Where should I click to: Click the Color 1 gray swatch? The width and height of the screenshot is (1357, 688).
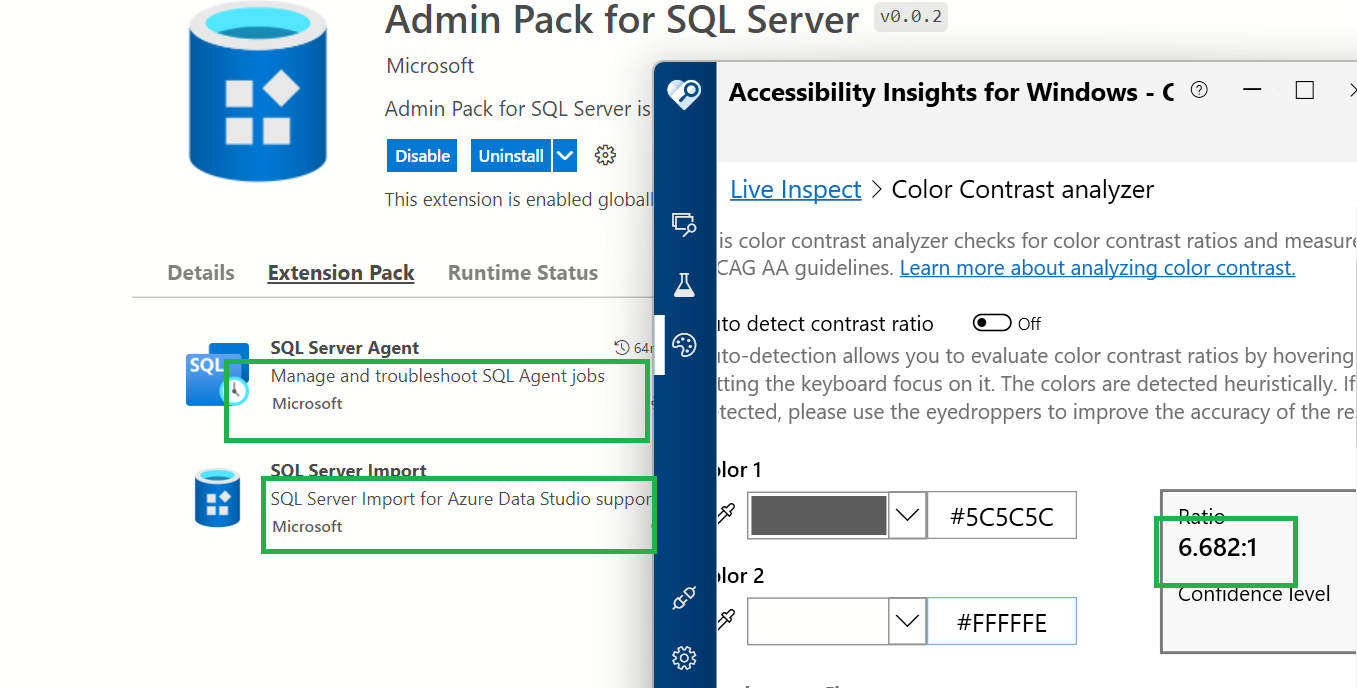point(817,514)
